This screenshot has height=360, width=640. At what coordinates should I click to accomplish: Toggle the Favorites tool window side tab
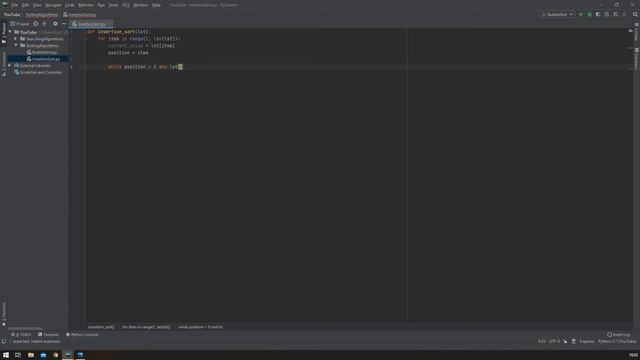click(4, 314)
